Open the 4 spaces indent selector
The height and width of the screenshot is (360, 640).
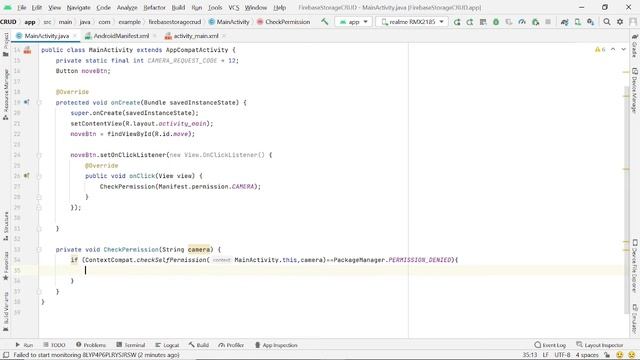pyautogui.click(x=587, y=355)
